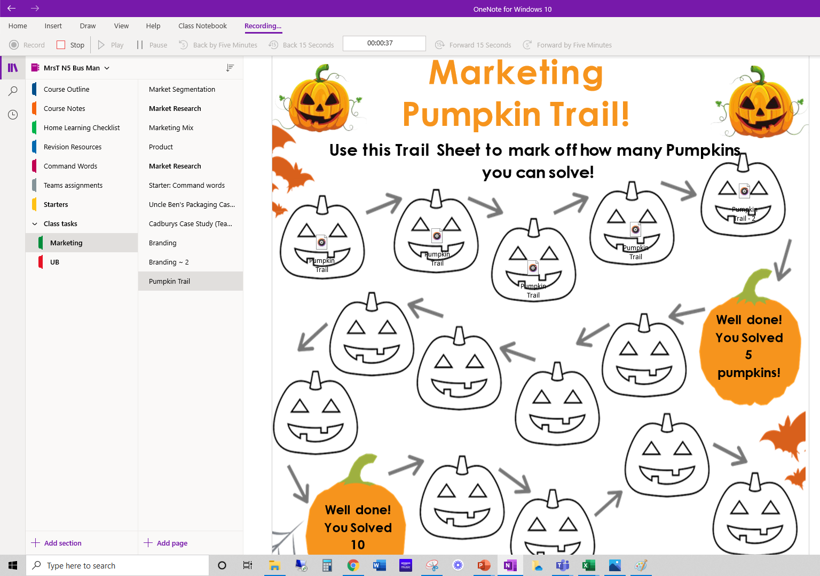Open the Command Words section
820x576 pixels.
pos(82,166)
